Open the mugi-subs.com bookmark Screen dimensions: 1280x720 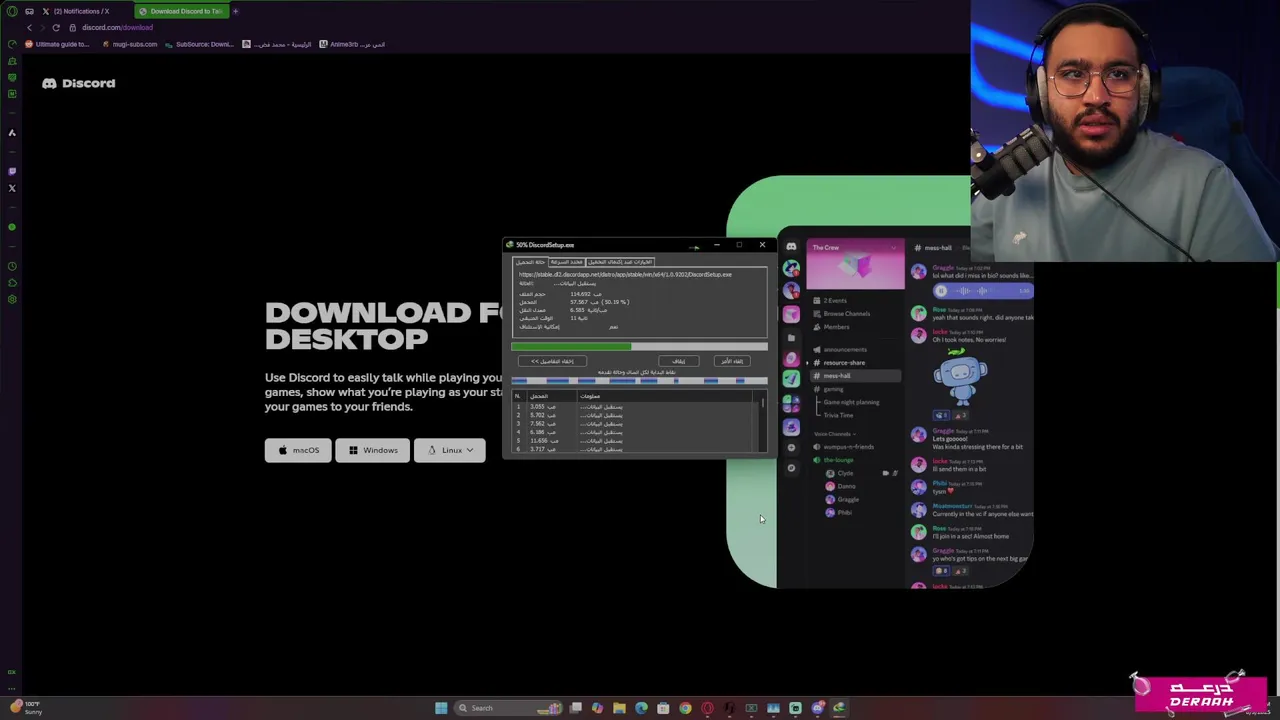coord(130,44)
